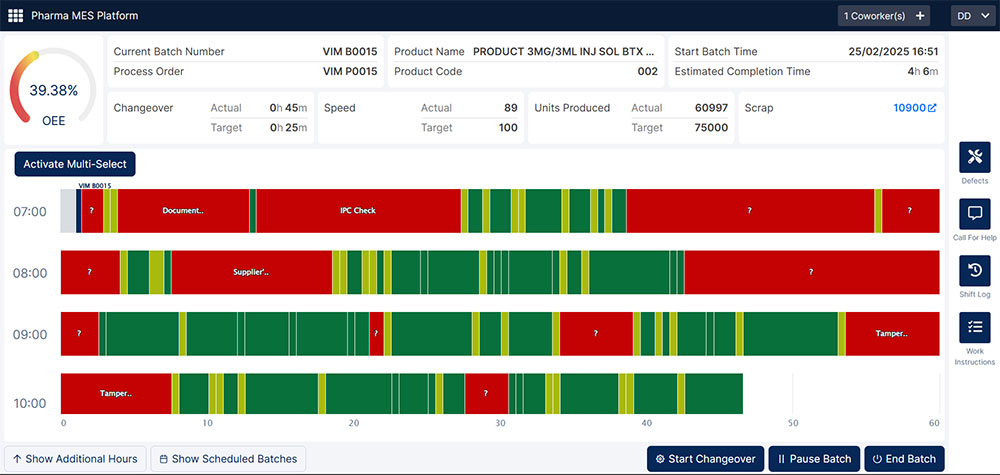This screenshot has height=475, width=1000.
Task: Select the 'Tamper..' segment in 09:00 row
Action: 892,333
